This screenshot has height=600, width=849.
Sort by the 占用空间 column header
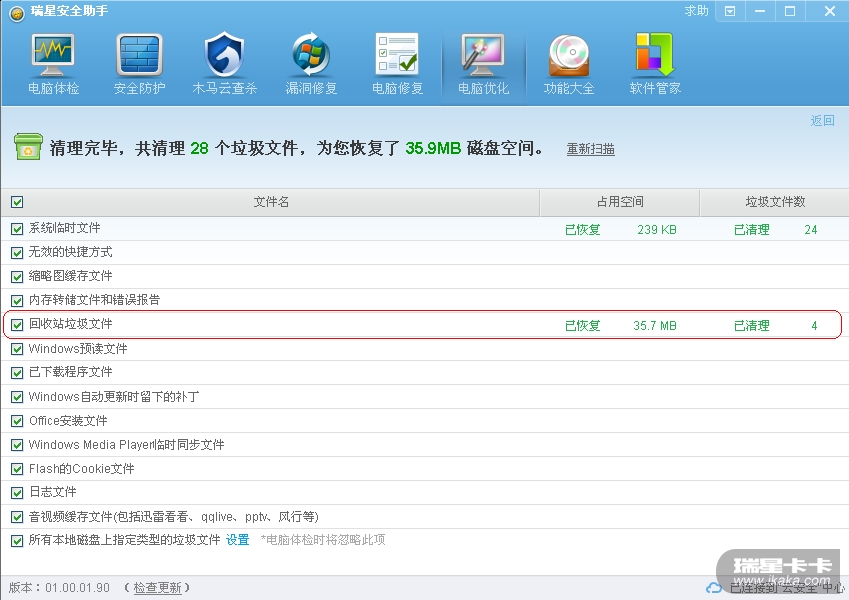(620, 202)
